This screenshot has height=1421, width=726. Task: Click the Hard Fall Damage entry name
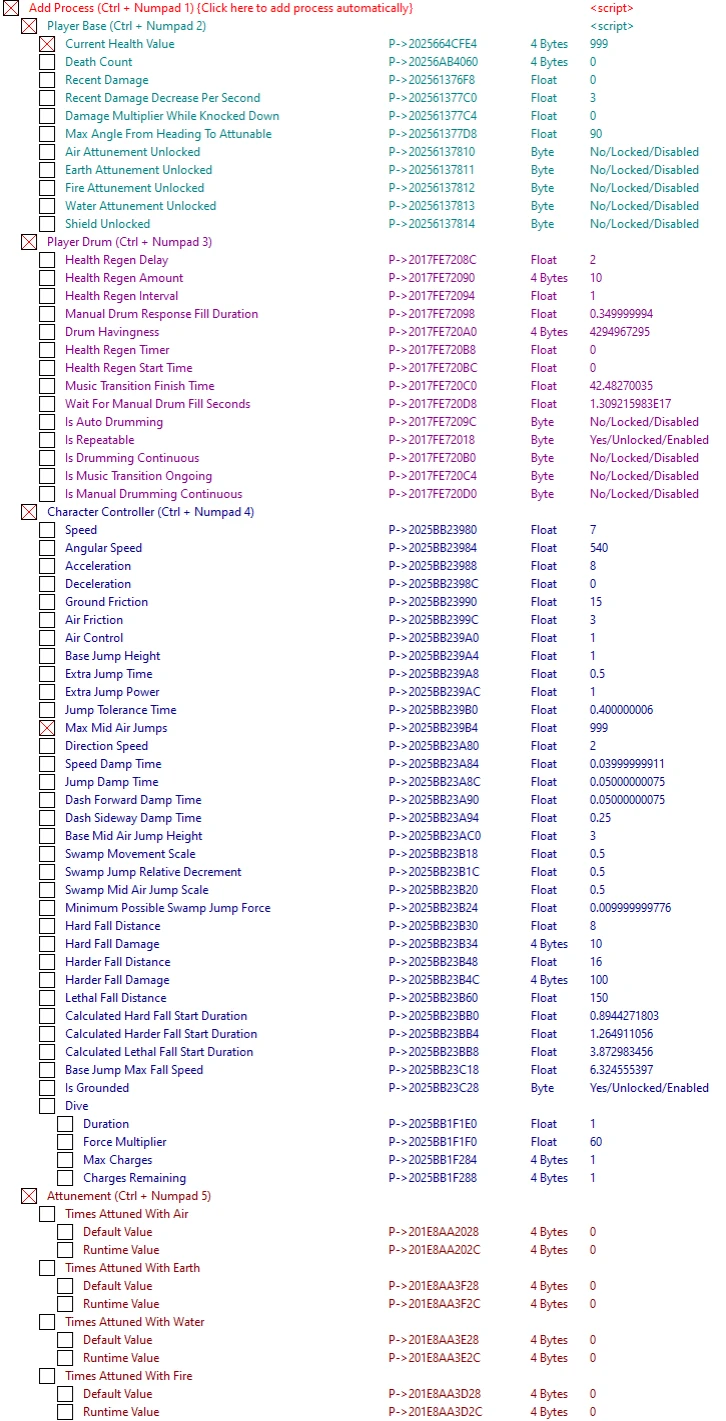click(112, 944)
